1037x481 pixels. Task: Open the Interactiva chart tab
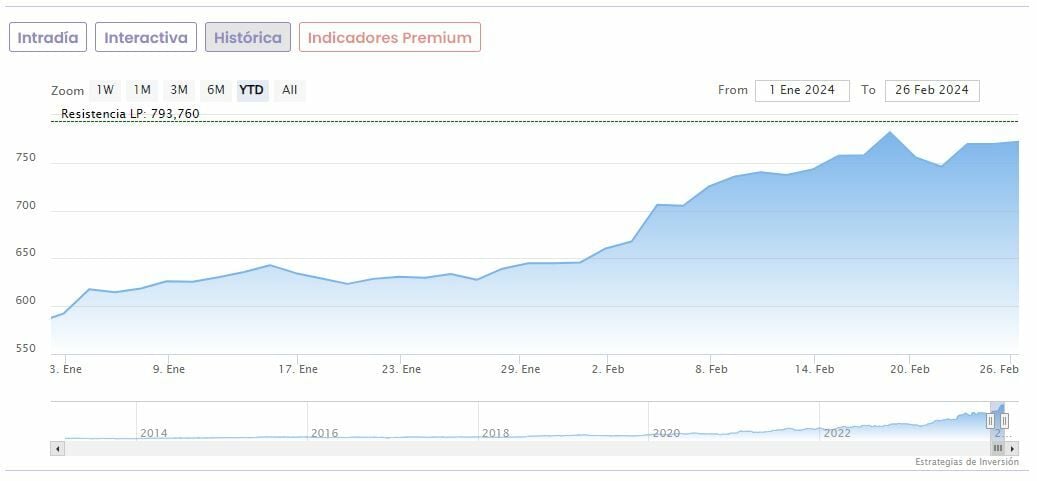[146, 38]
